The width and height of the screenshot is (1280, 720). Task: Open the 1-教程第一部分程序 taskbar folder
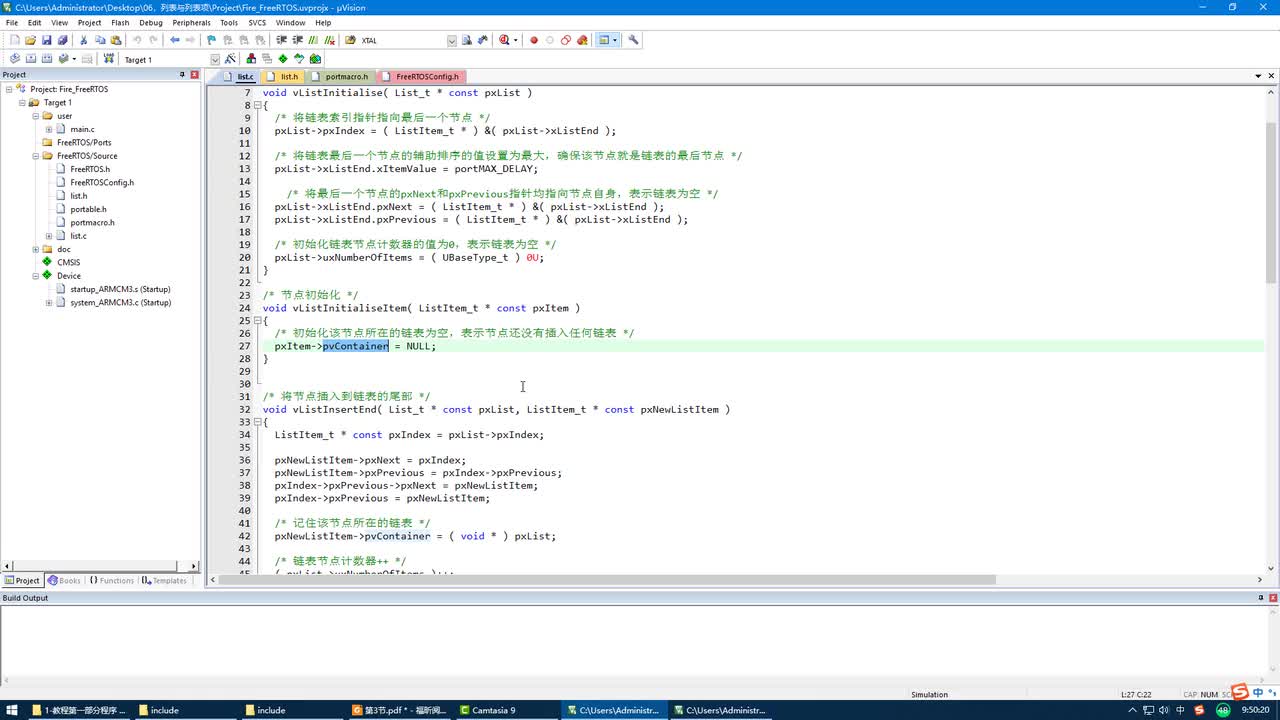click(80, 710)
